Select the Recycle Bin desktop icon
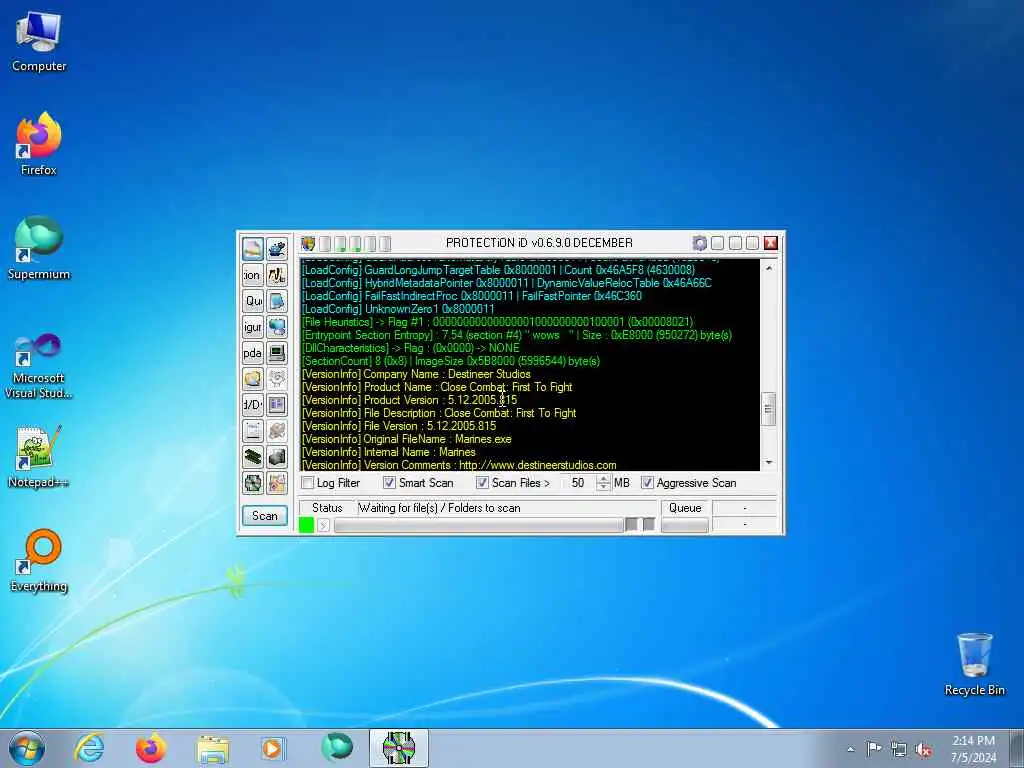Viewport: 1024px width, 768px height. 974,664
